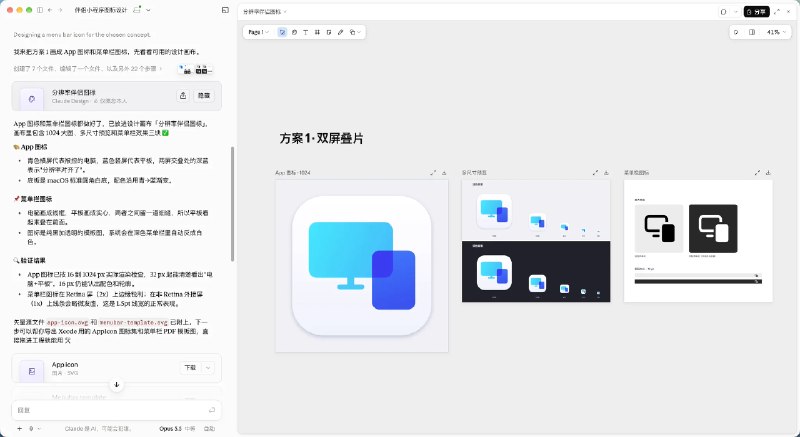
Task: Open the shapes tool dropdown in canvas toolbar
Action: pyautogui.click(x=355, y=32)
